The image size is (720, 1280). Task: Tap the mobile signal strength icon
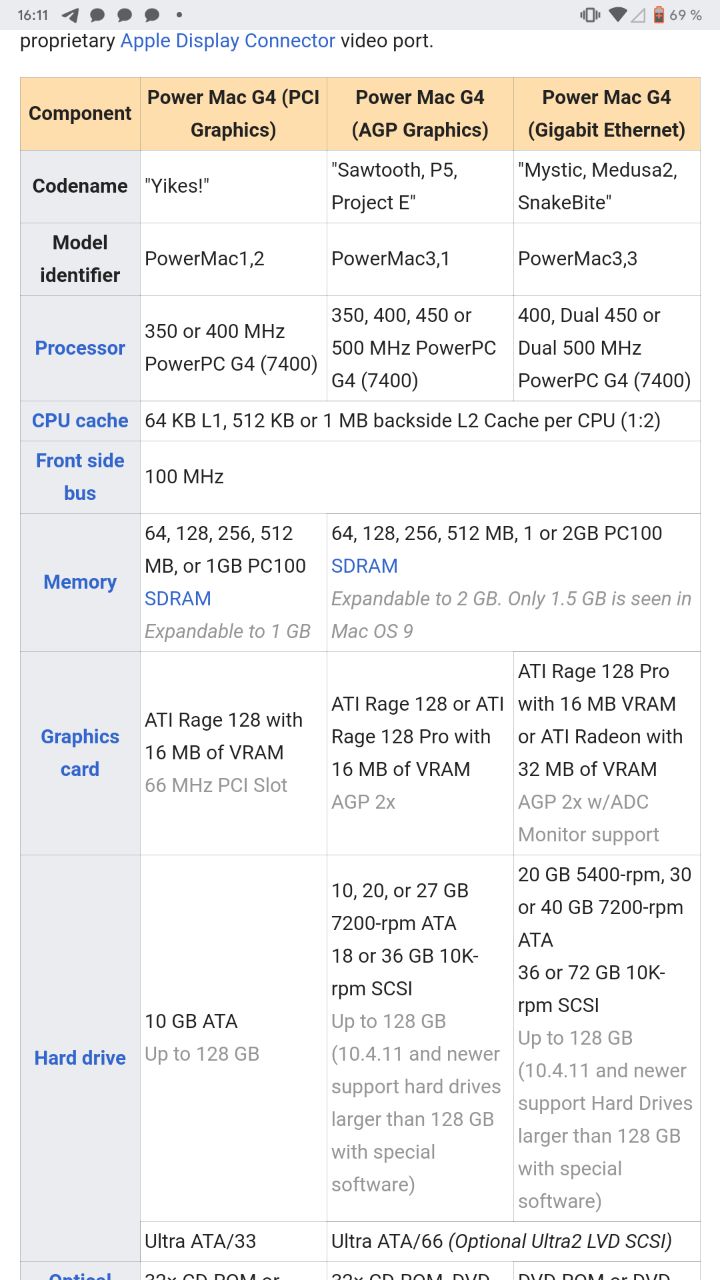coord(638,15)
